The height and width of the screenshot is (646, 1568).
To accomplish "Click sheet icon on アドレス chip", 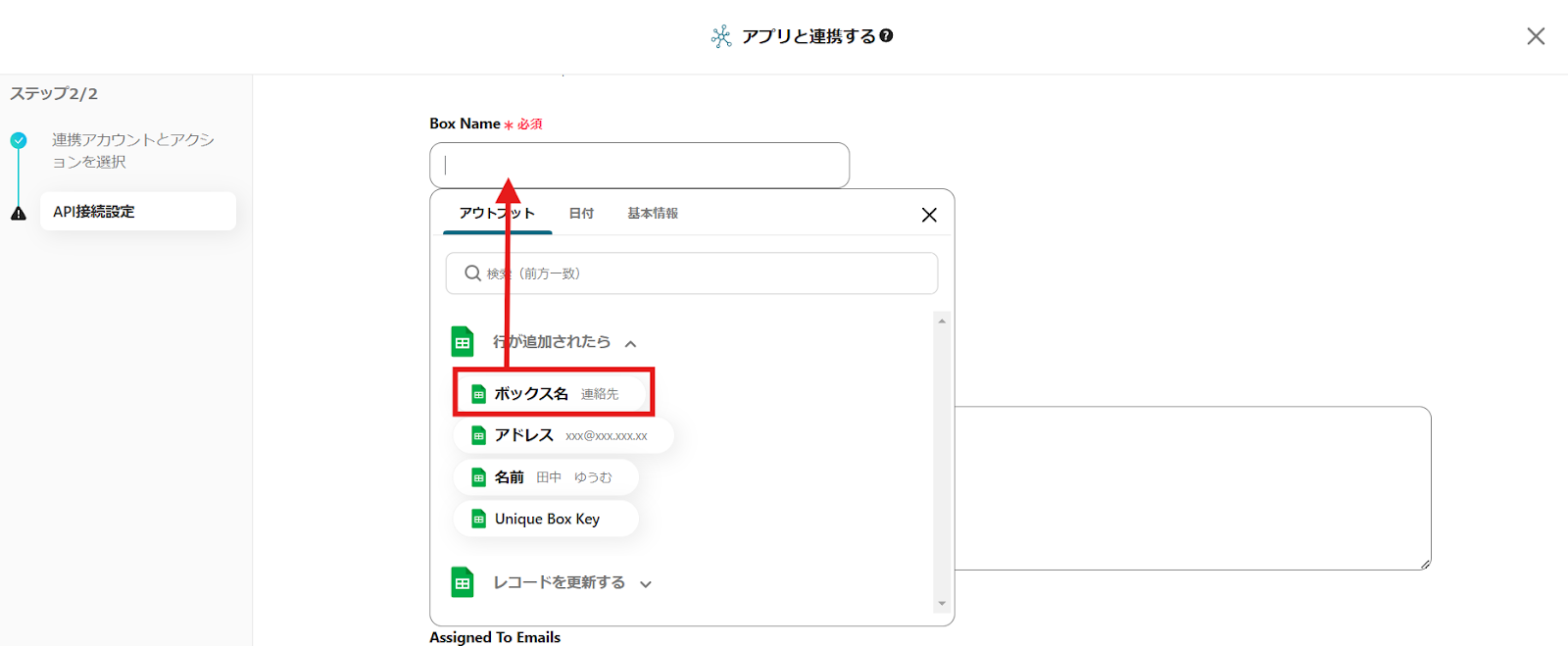I will [478, 435].
